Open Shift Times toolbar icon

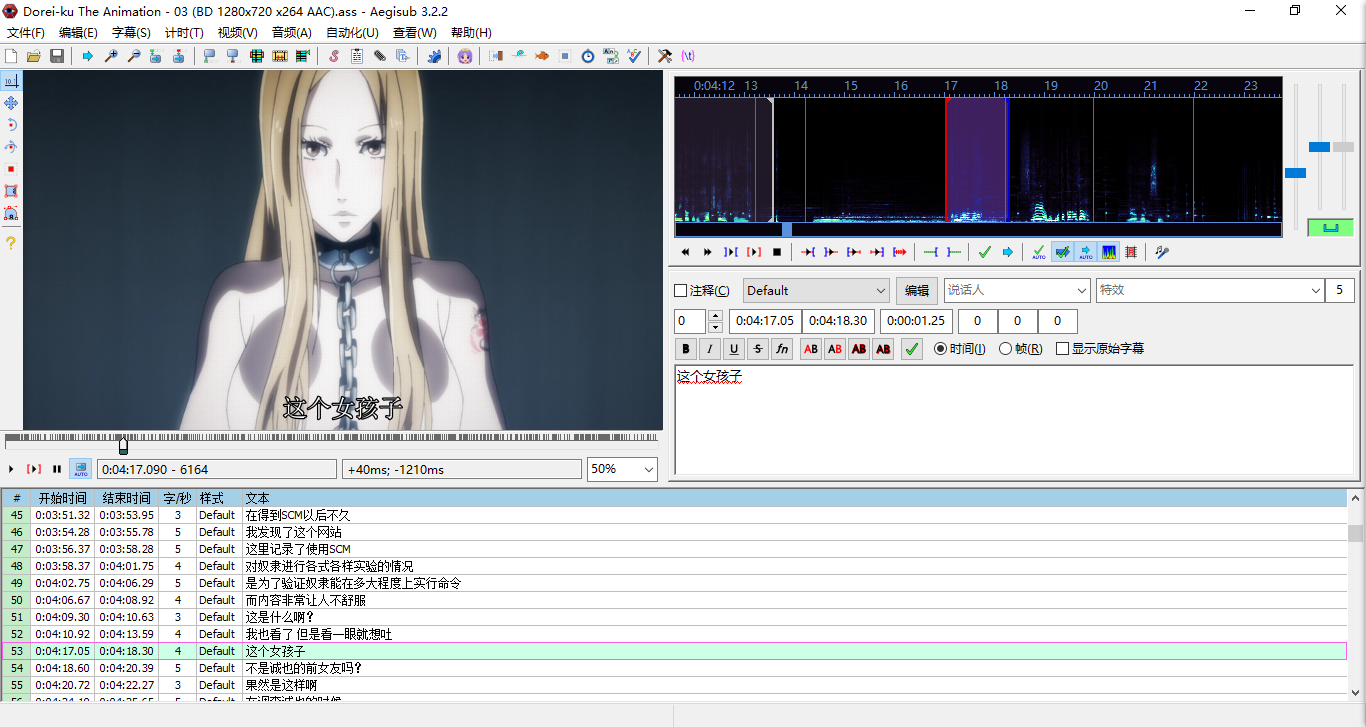(x=496, y=56)
